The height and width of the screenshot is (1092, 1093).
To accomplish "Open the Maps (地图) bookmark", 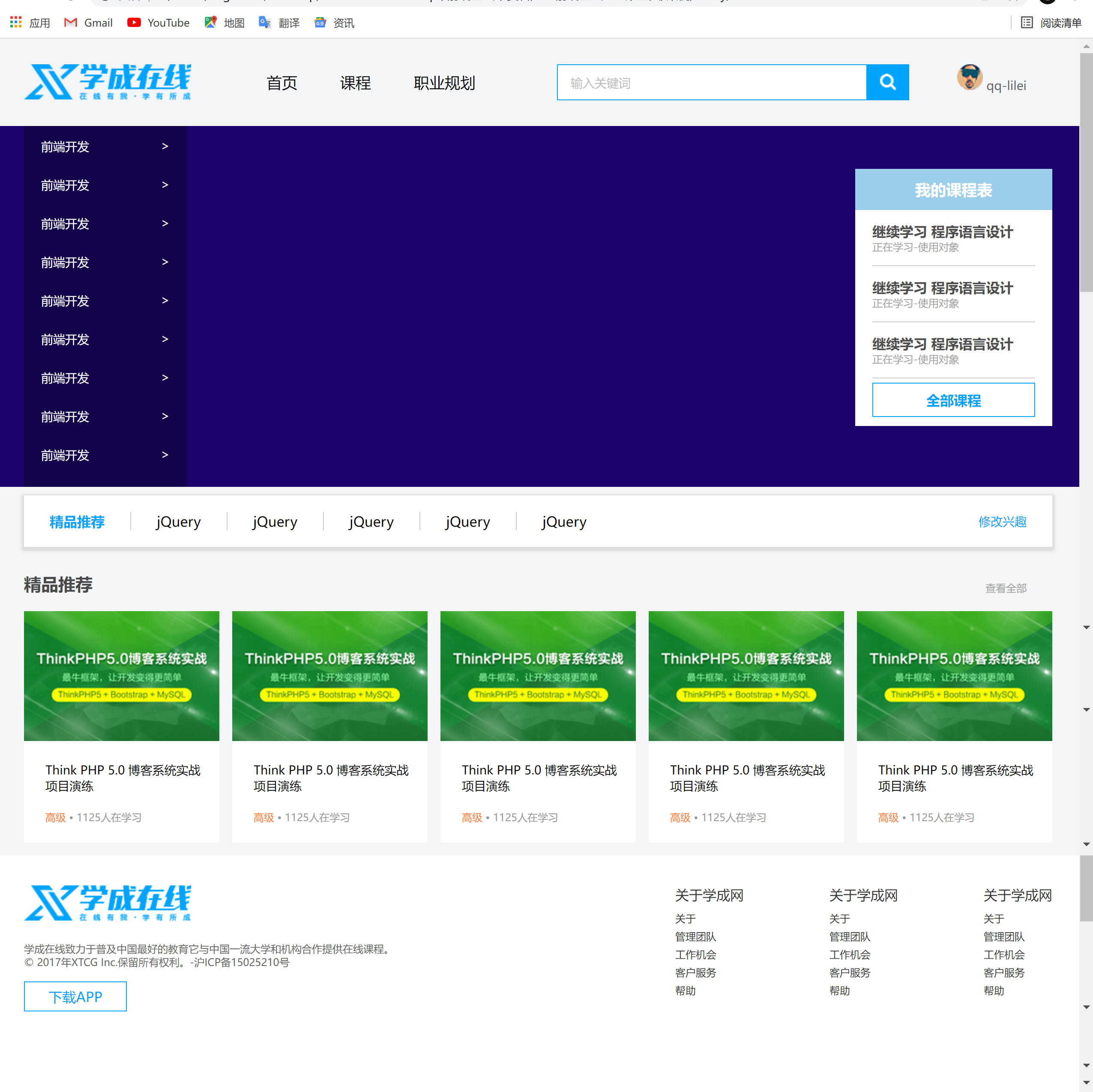I will point(224,23).
